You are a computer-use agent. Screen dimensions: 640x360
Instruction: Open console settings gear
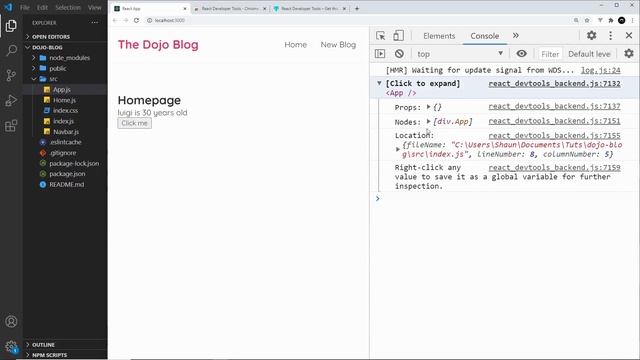[x=629, y=53]
